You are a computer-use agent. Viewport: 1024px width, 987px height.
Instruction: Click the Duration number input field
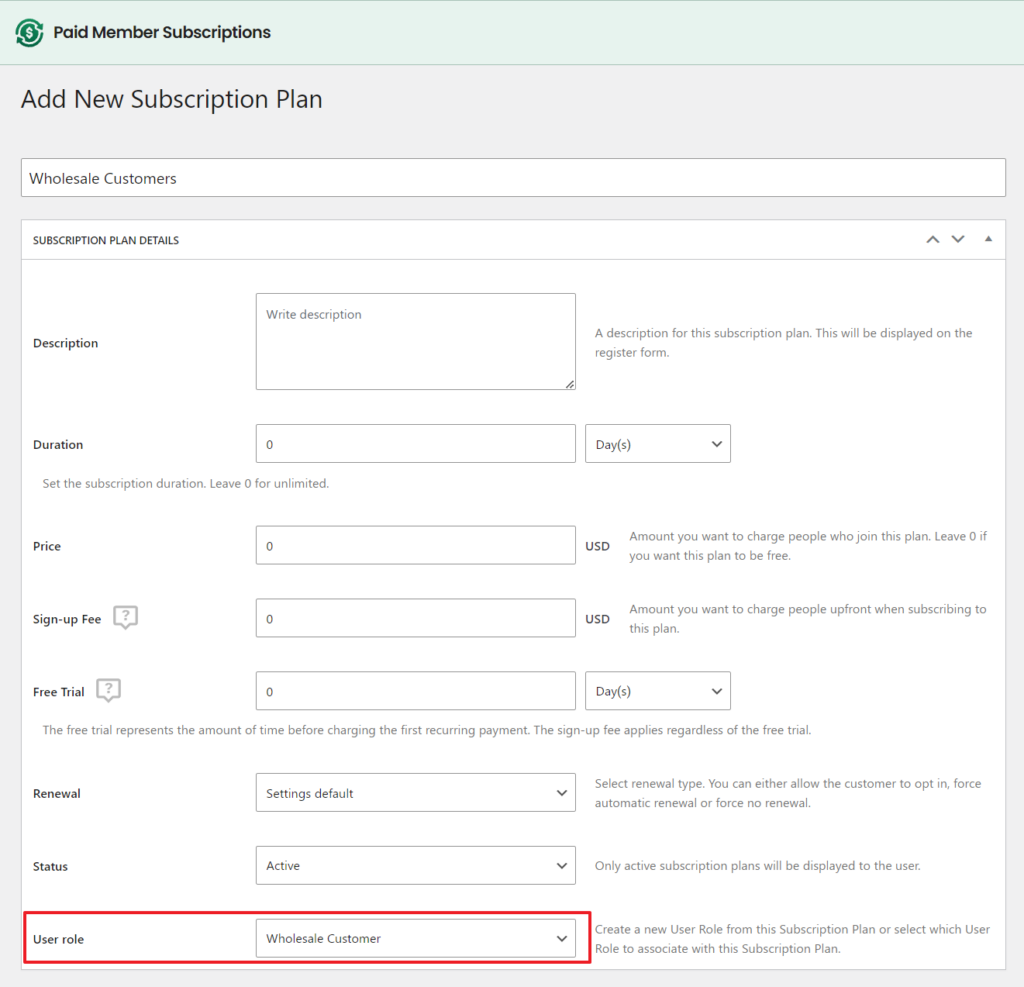(x=415, y=444)
